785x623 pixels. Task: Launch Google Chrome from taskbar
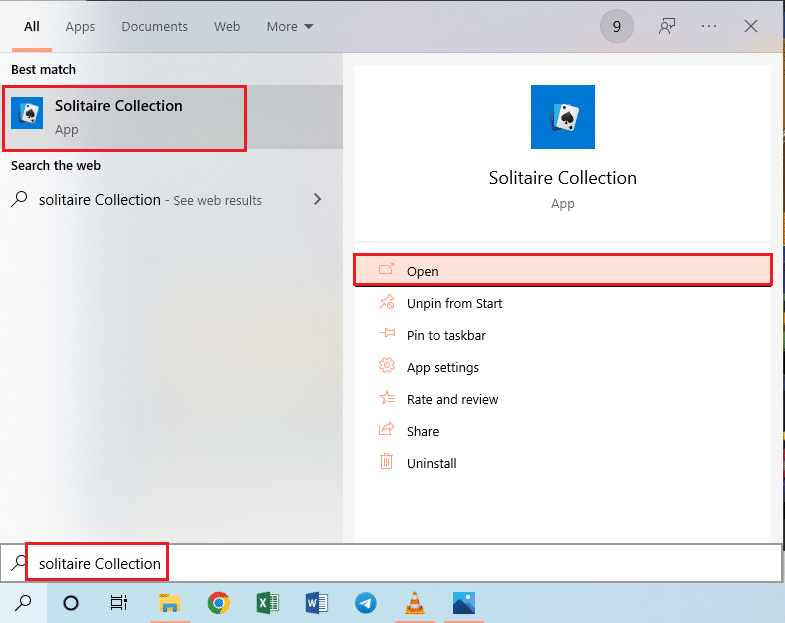tap(219, 603)
